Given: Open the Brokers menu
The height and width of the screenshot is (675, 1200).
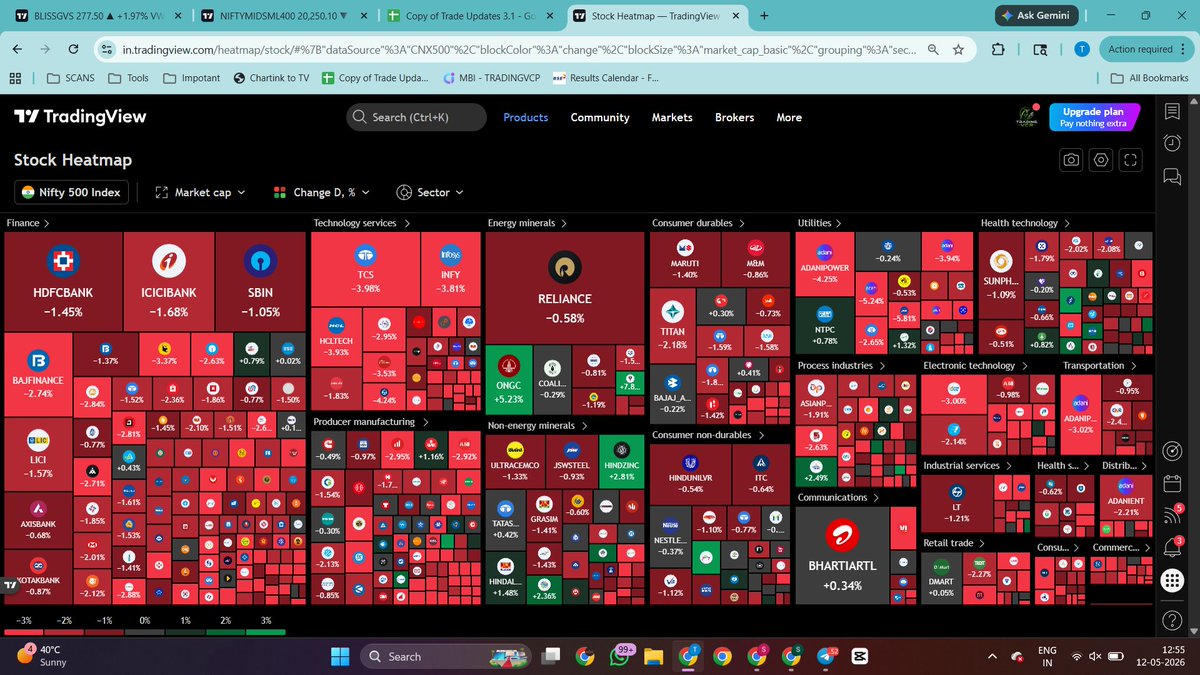Looking at the screenshot, I should 735,117.
